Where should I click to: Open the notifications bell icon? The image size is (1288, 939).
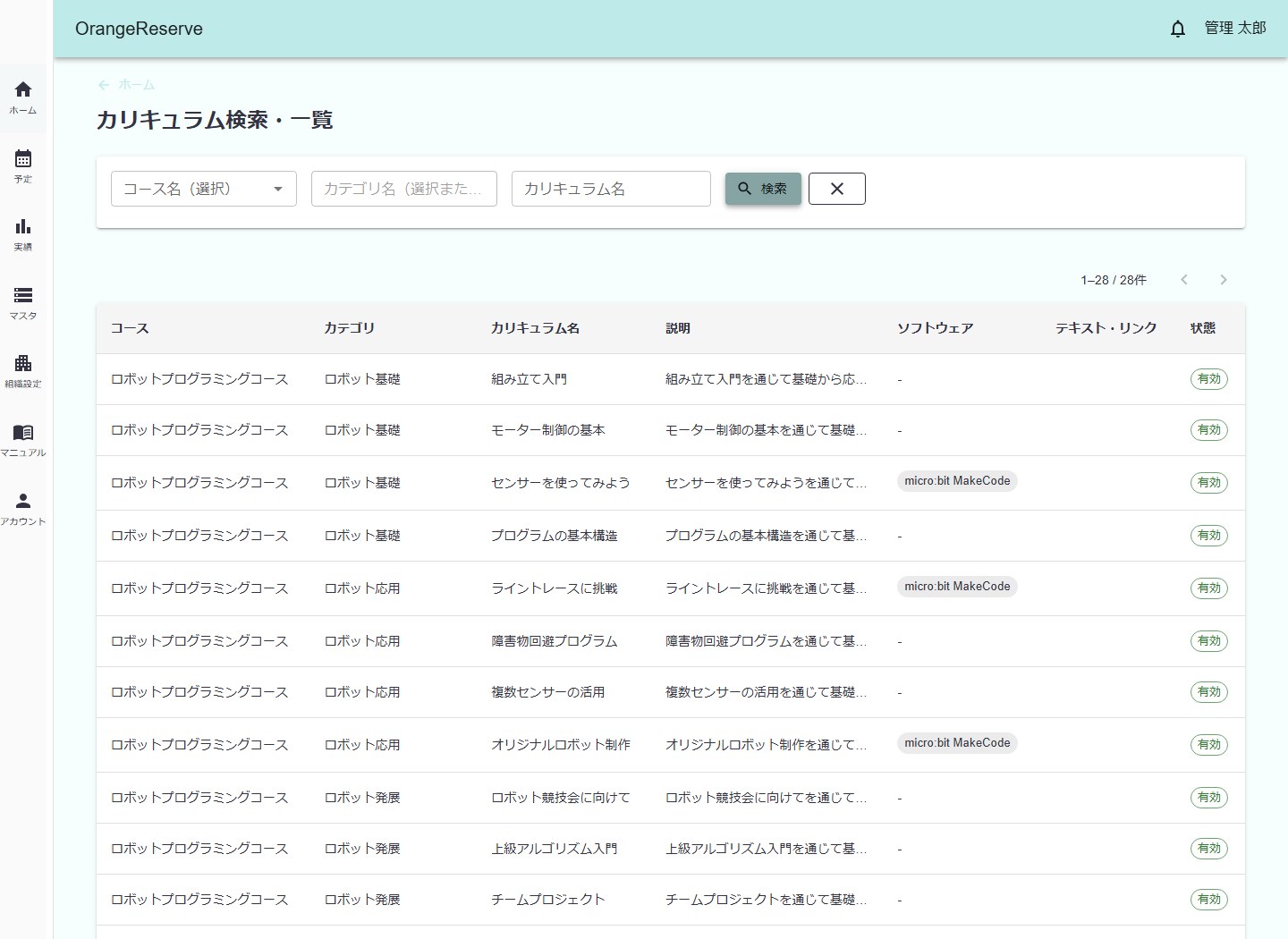[x=1178, y=29]
